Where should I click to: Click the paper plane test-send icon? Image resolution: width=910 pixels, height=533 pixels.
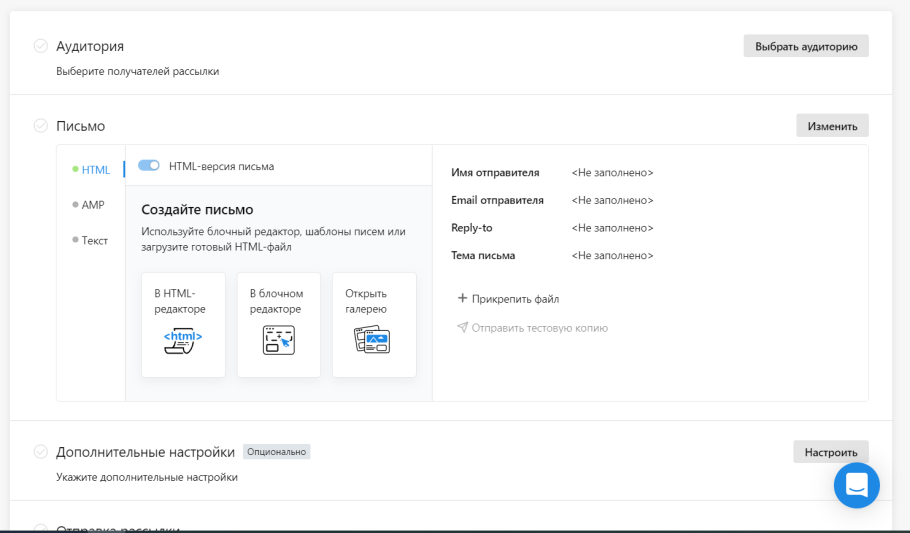click(462, 327)
